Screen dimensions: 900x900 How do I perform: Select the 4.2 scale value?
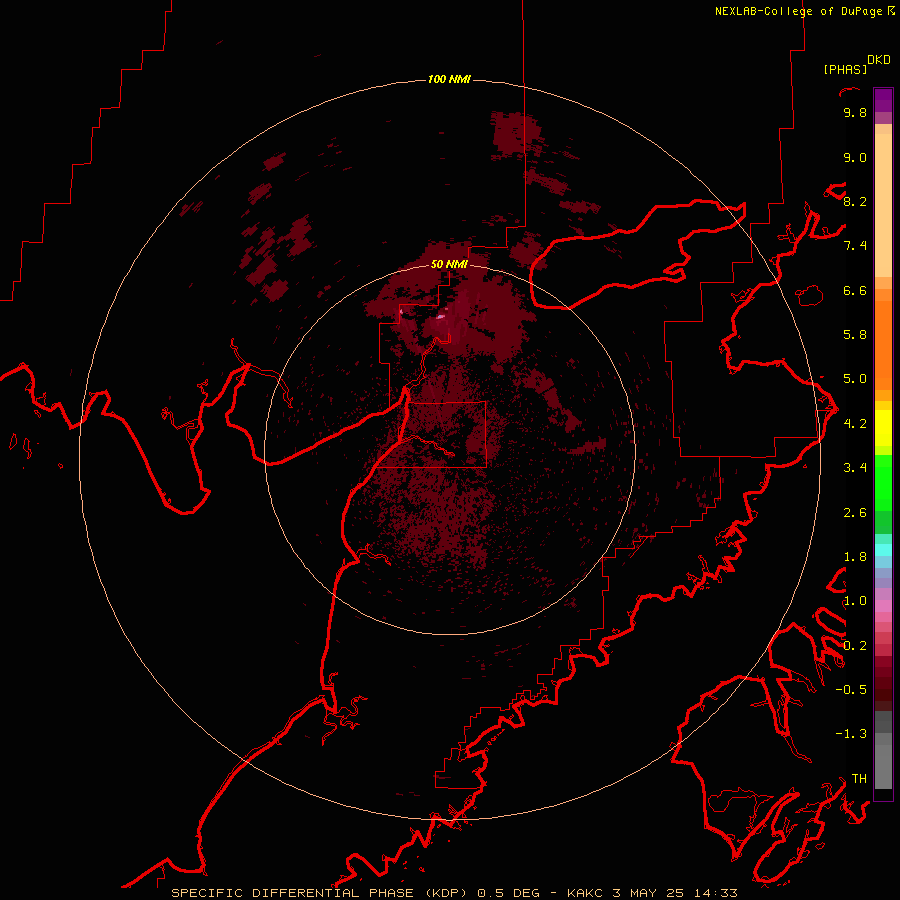coord(855,424)
